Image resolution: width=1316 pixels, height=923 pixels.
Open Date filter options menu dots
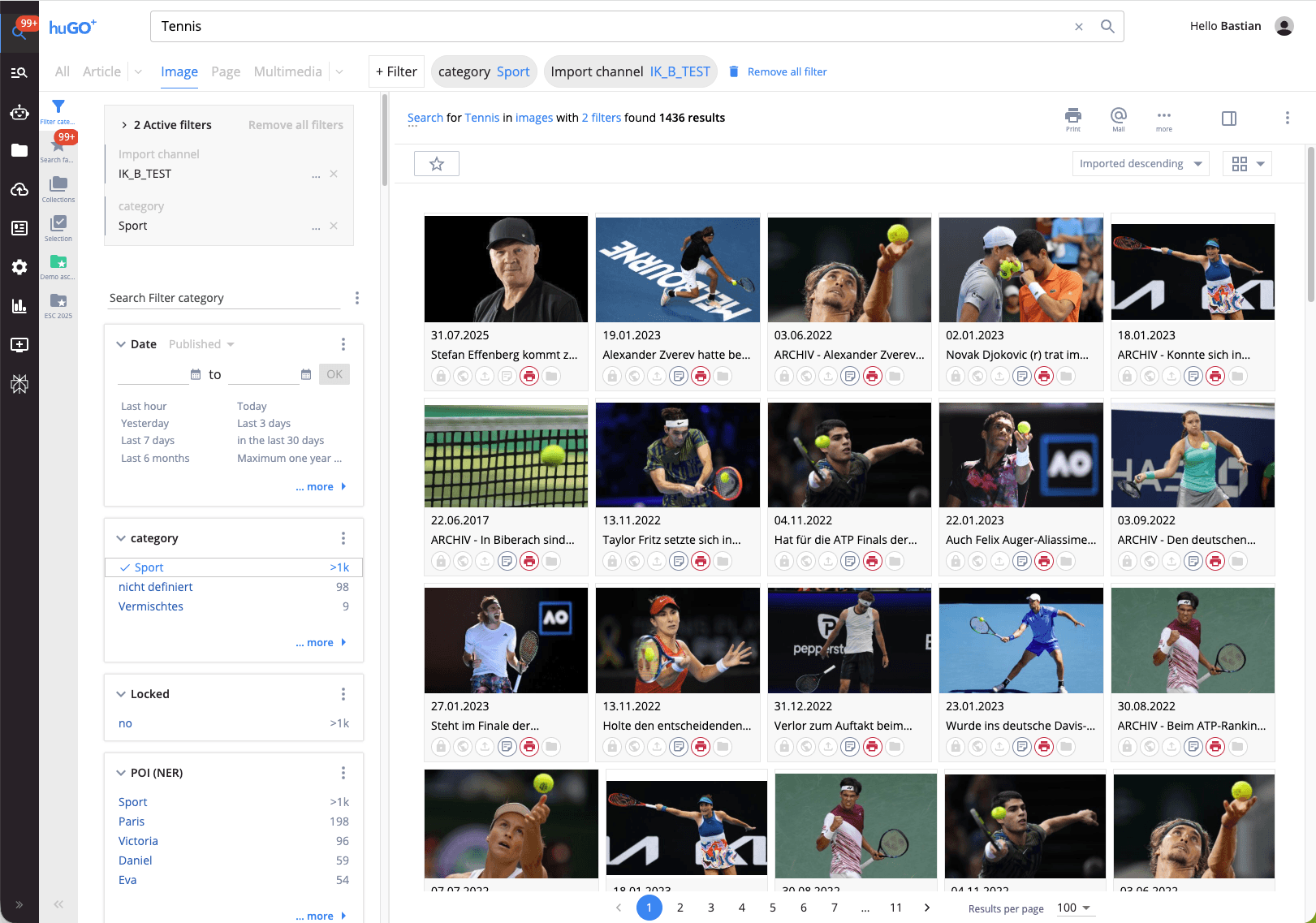343,344
